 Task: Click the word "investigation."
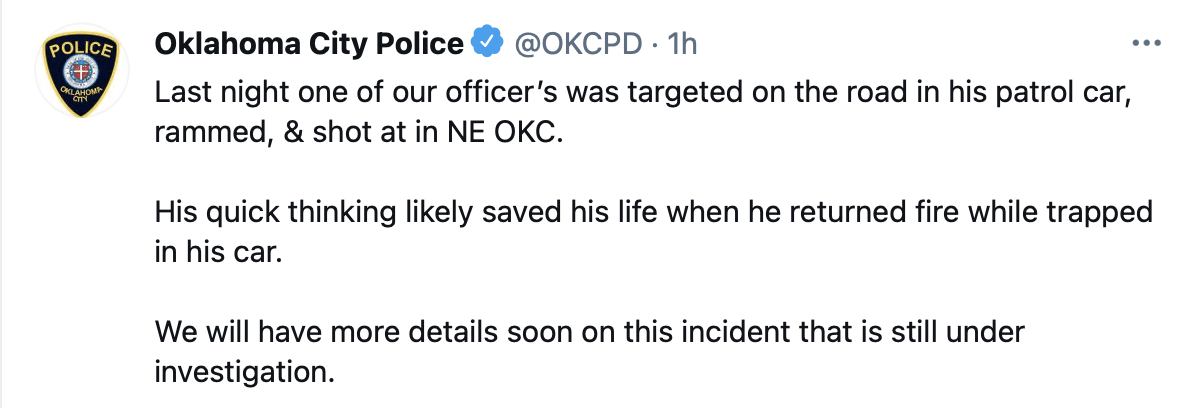(x=245, y=372)
